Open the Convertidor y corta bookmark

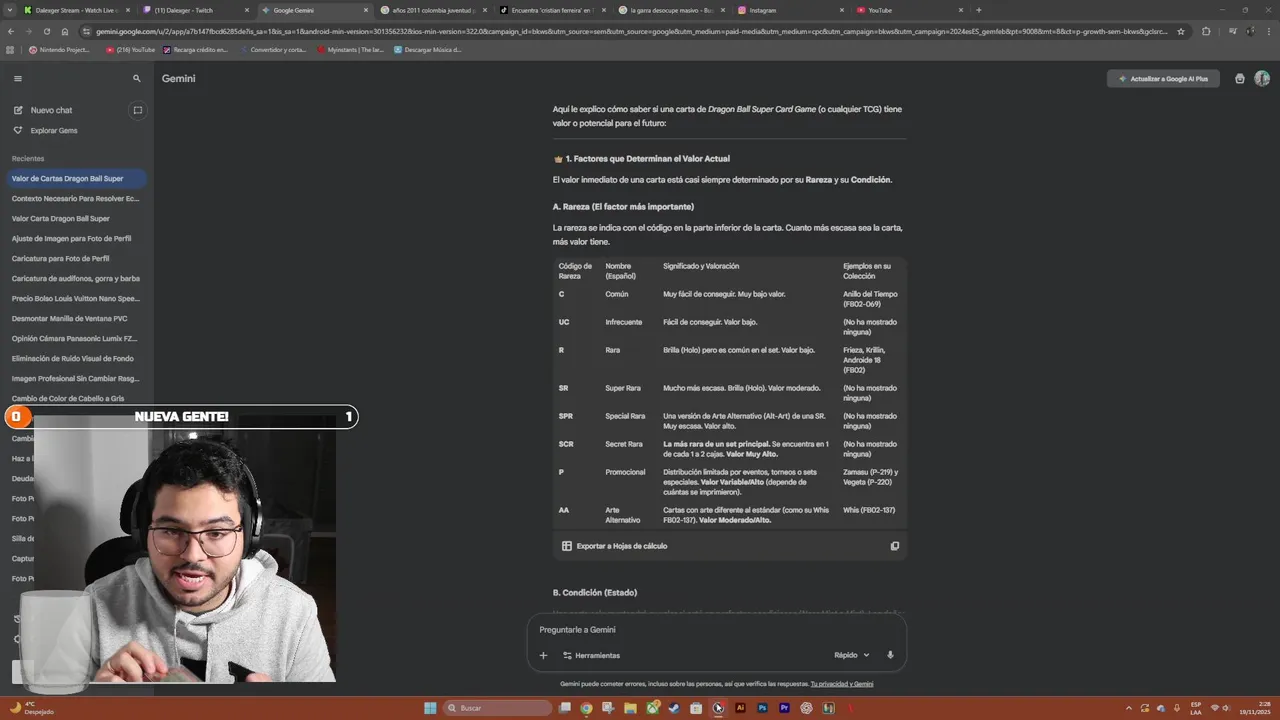click(x=272, y=49)
